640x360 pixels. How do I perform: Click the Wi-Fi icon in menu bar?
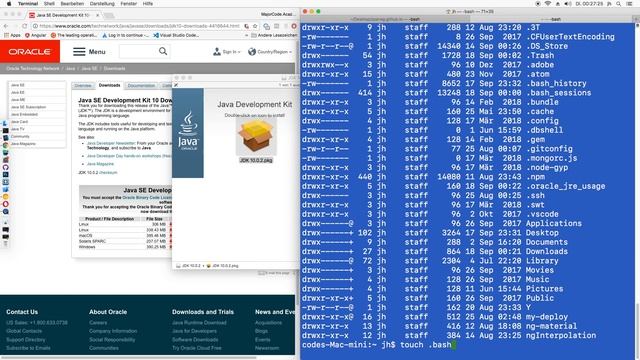pos(548,4)
